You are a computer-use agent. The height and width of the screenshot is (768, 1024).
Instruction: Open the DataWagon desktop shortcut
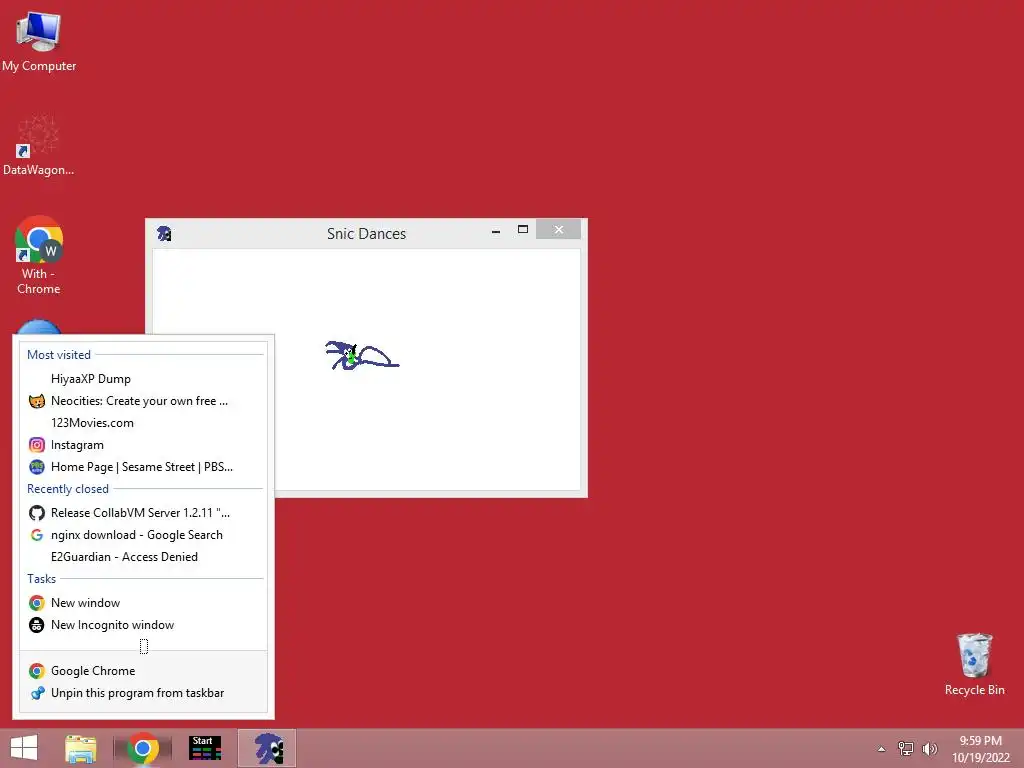tap(39, 145)
